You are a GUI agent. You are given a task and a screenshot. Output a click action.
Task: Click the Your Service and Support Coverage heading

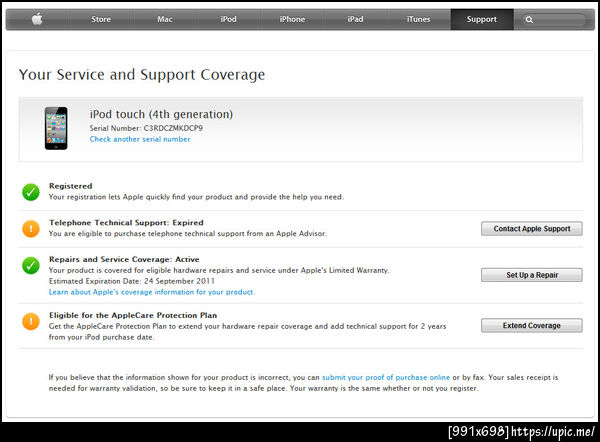point(142,75)
